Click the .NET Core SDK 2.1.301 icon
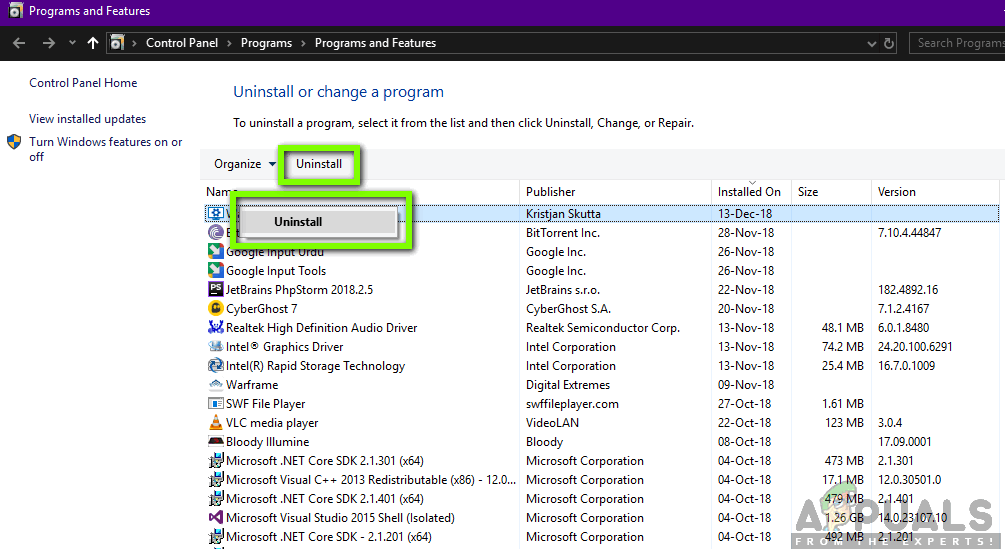Viewport: 1005px width, 549px height. click(x=216, y=461)
